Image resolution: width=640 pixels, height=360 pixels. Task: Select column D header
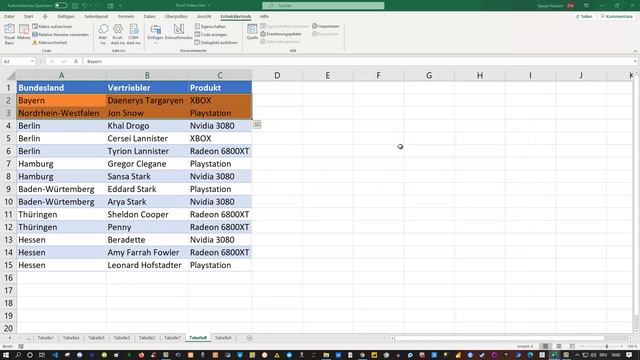pos(277,76)
